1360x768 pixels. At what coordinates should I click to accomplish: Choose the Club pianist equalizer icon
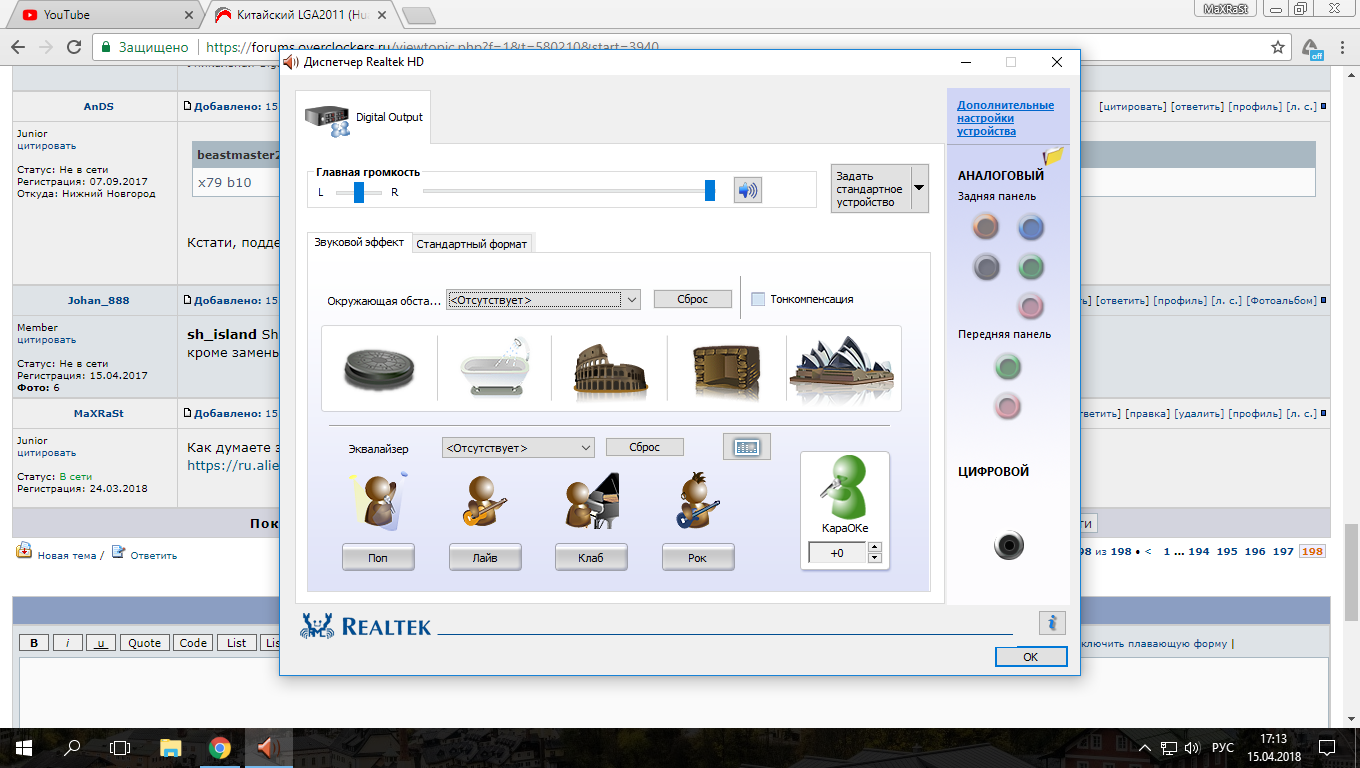click(591, 502)
